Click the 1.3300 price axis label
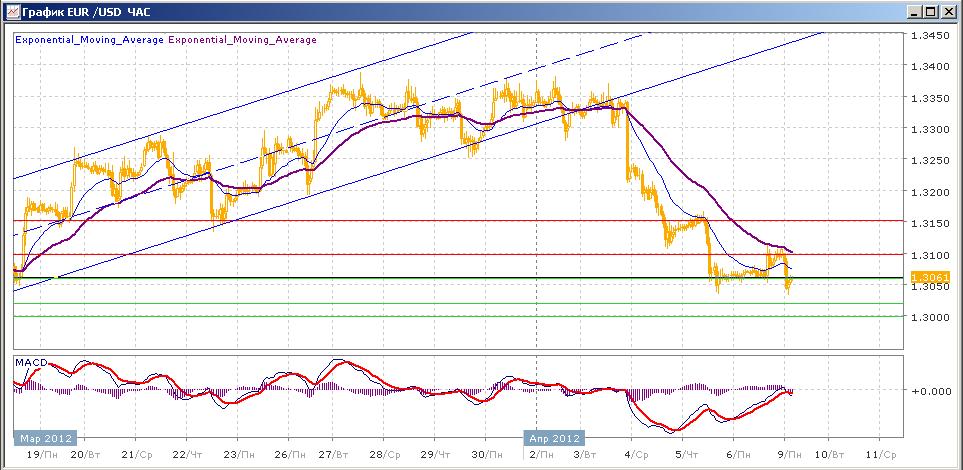The width and height of the screenshot is (963, 470). (x=930, y=130)
